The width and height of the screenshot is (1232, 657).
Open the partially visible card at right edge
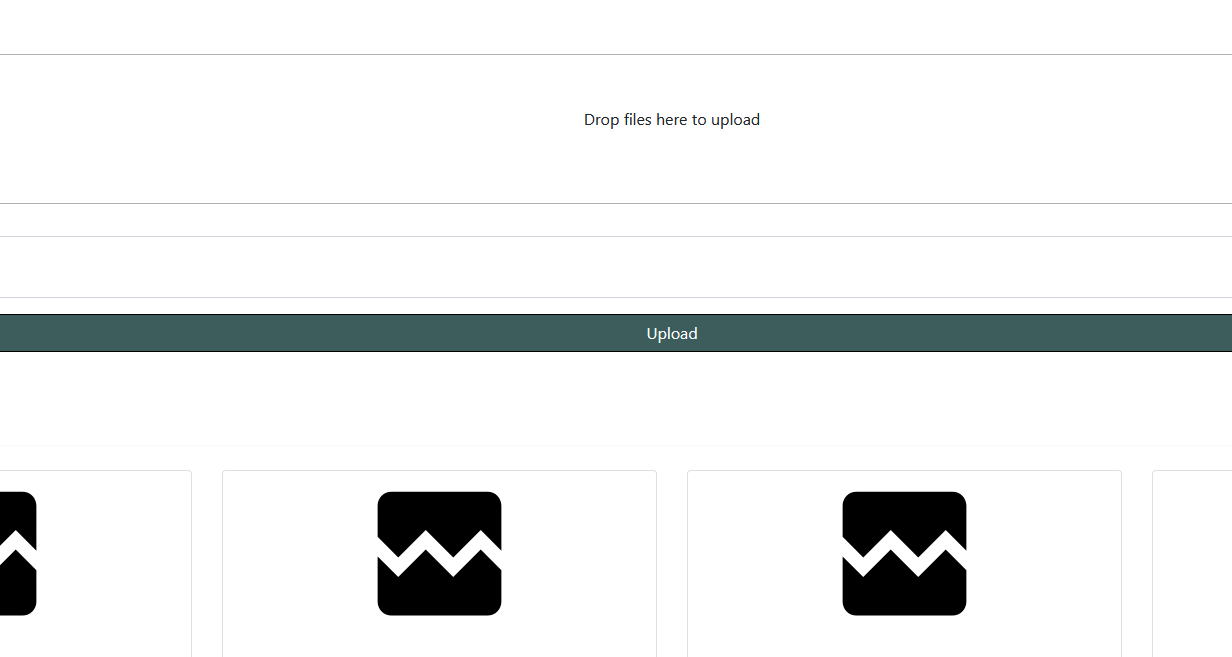1192,563
